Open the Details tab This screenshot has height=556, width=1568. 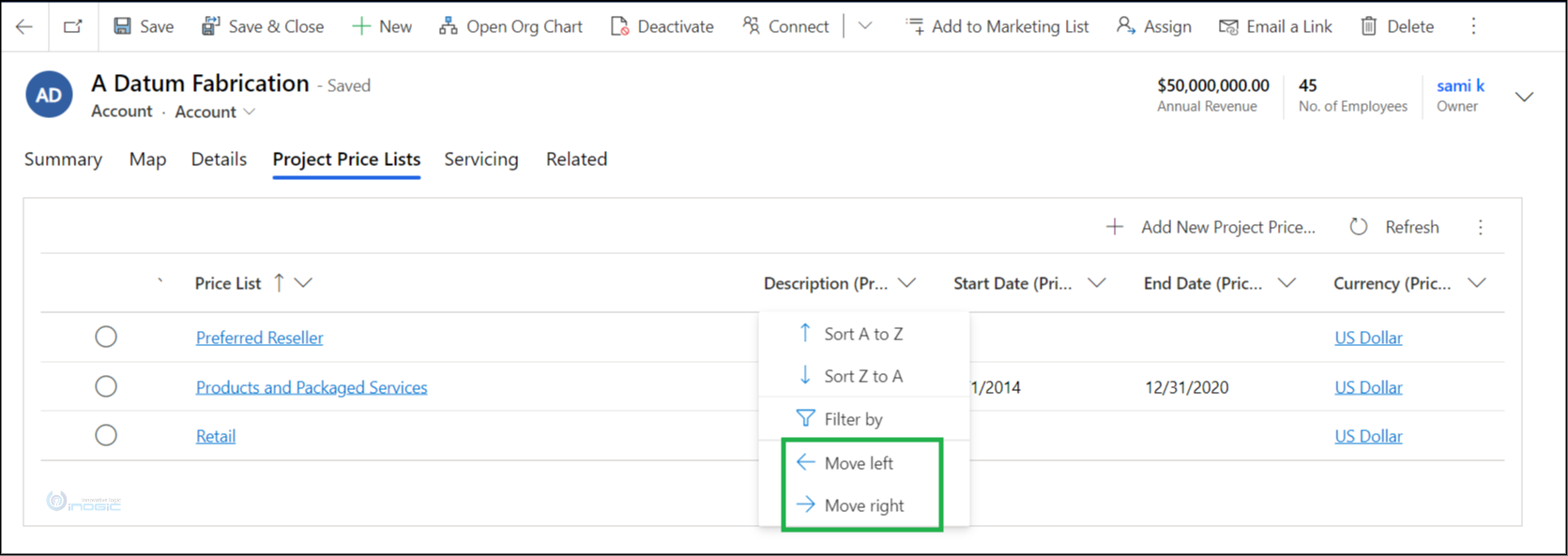(x=219, y=159)
